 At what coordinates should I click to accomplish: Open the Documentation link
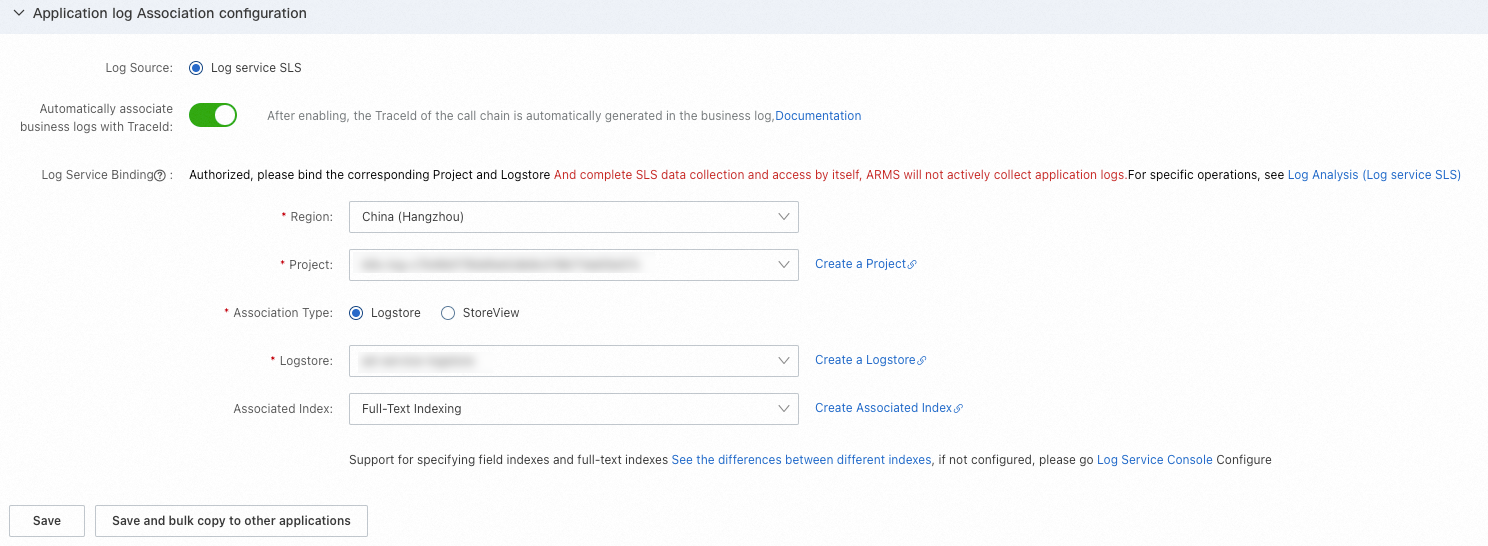[818, 116]
